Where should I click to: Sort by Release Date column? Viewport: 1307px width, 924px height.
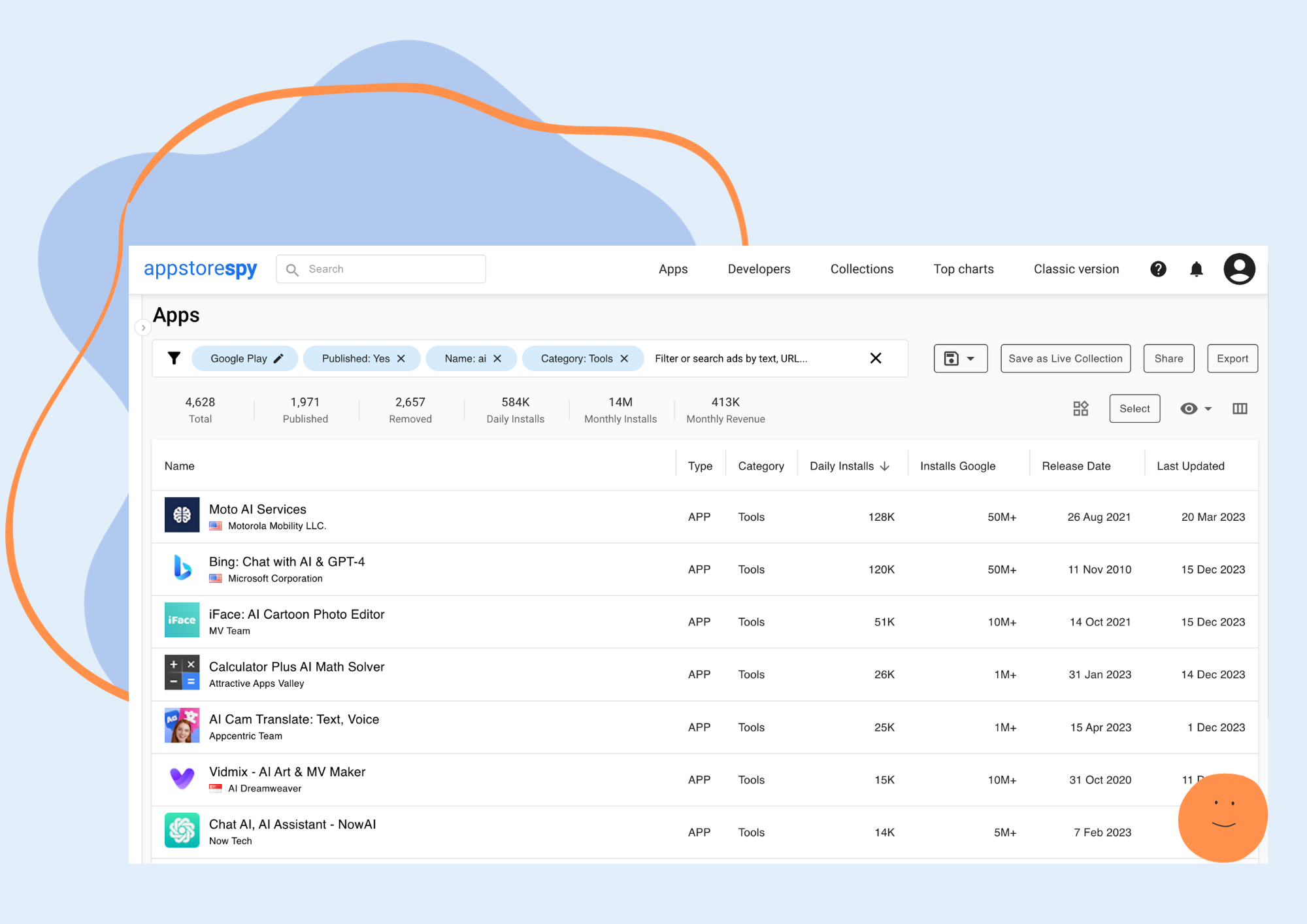tap(1076, 466)
